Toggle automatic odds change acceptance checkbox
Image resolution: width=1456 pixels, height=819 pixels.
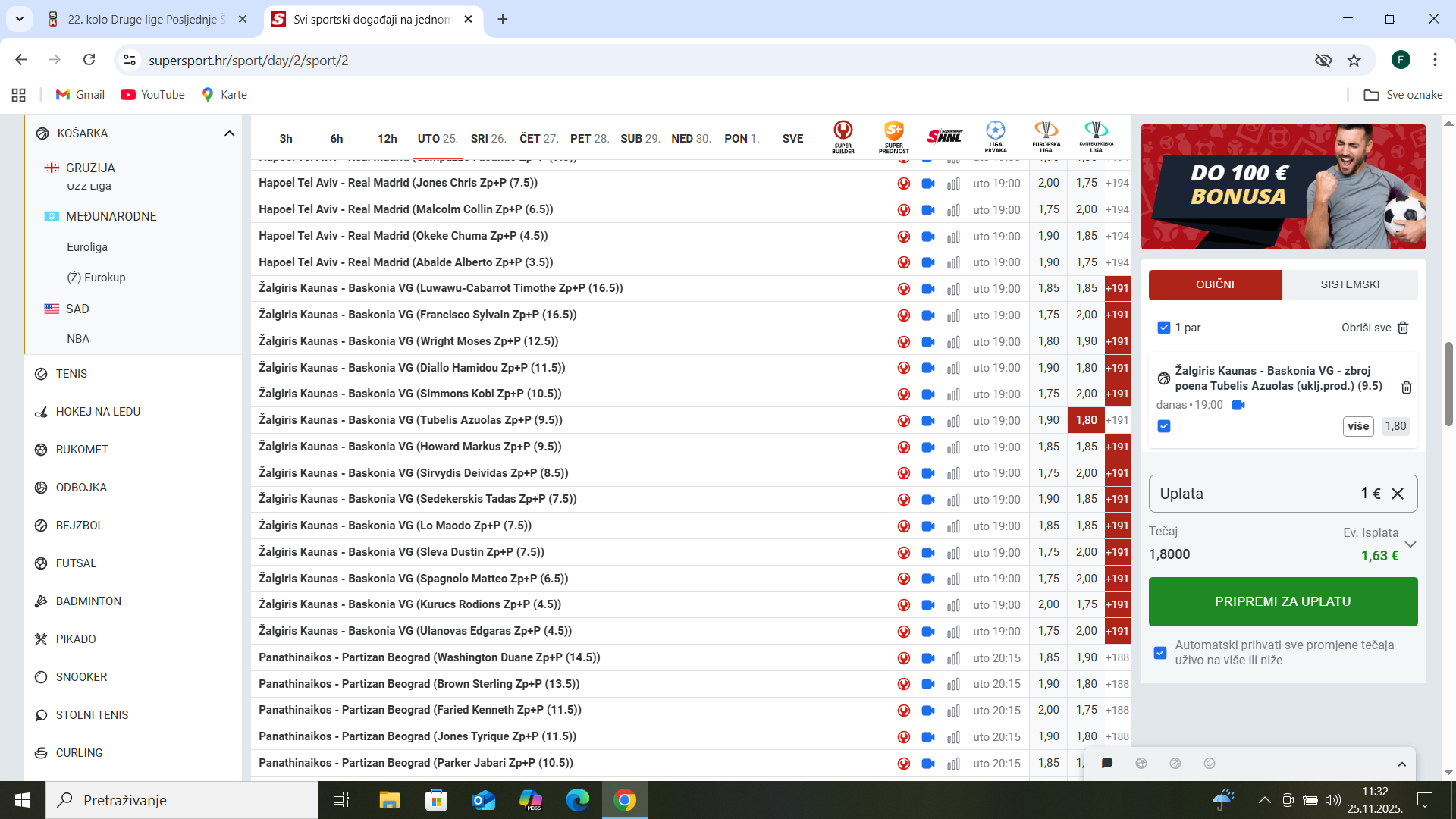[1160, 653]
